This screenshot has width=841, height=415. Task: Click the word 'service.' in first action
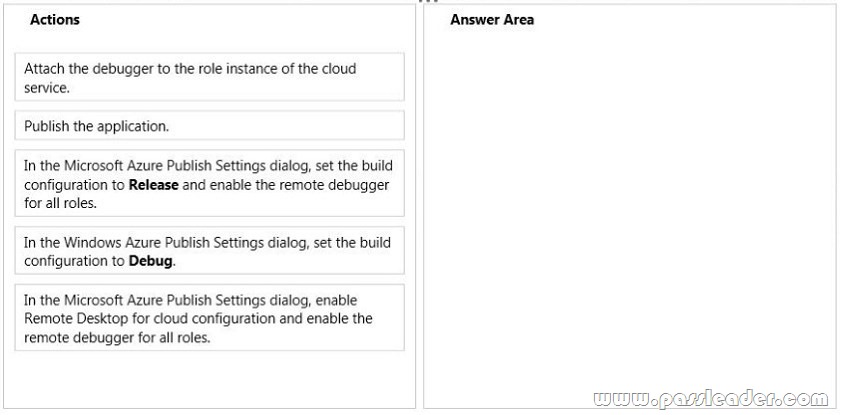tap(47, 88)
